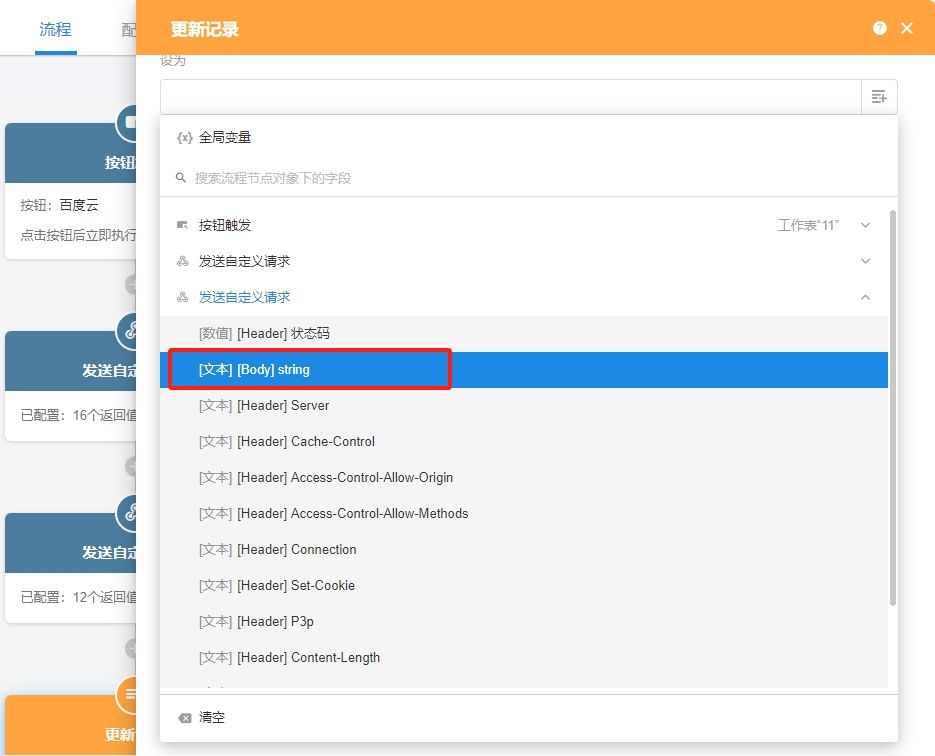The width and height of the screenshot is (935, 756).
Task: Expand the 按钮触发 工作表"11" section
Action: tap(865, 224)
